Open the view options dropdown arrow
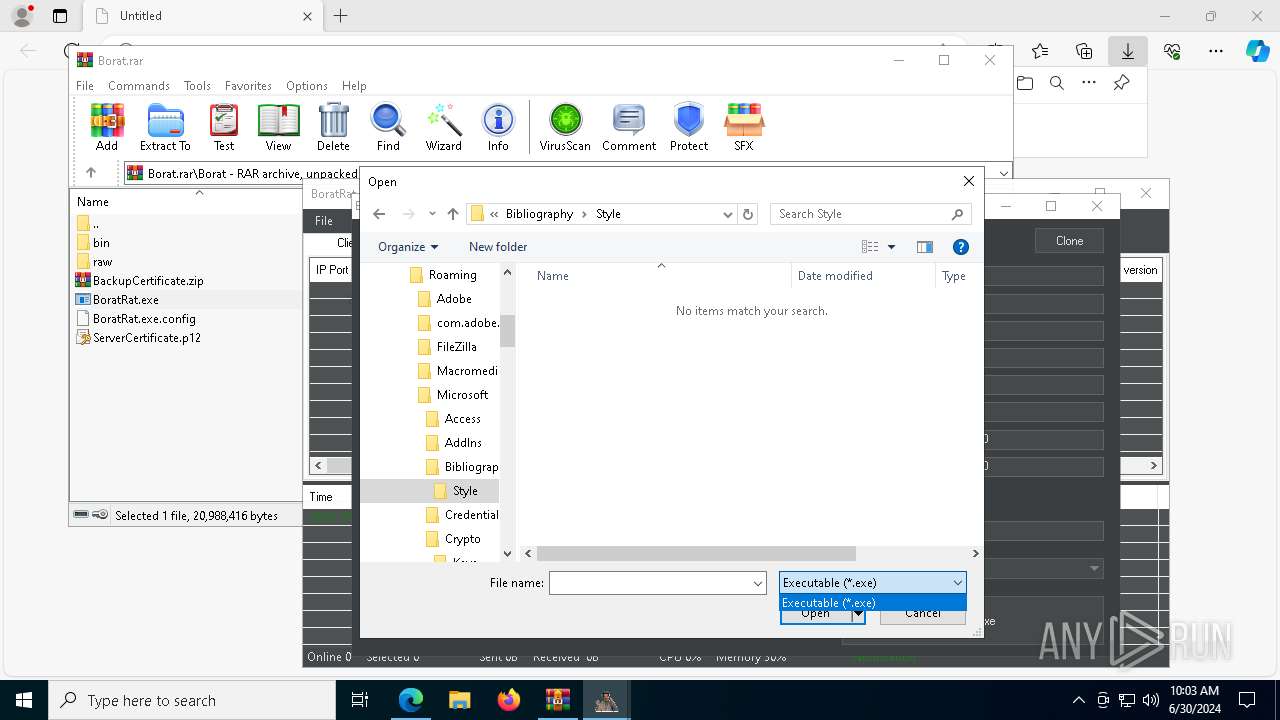1280x720 pixels. (x=891, y=247)
